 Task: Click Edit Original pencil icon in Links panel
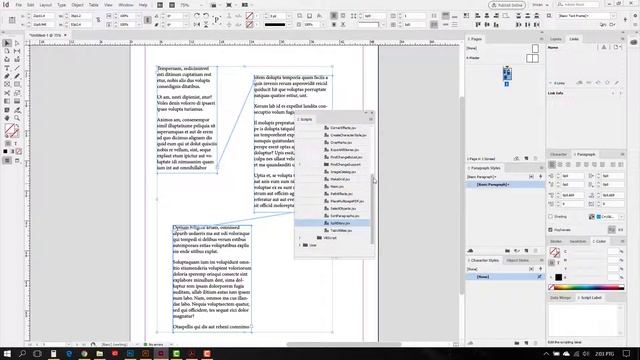(x=617, y=83)
